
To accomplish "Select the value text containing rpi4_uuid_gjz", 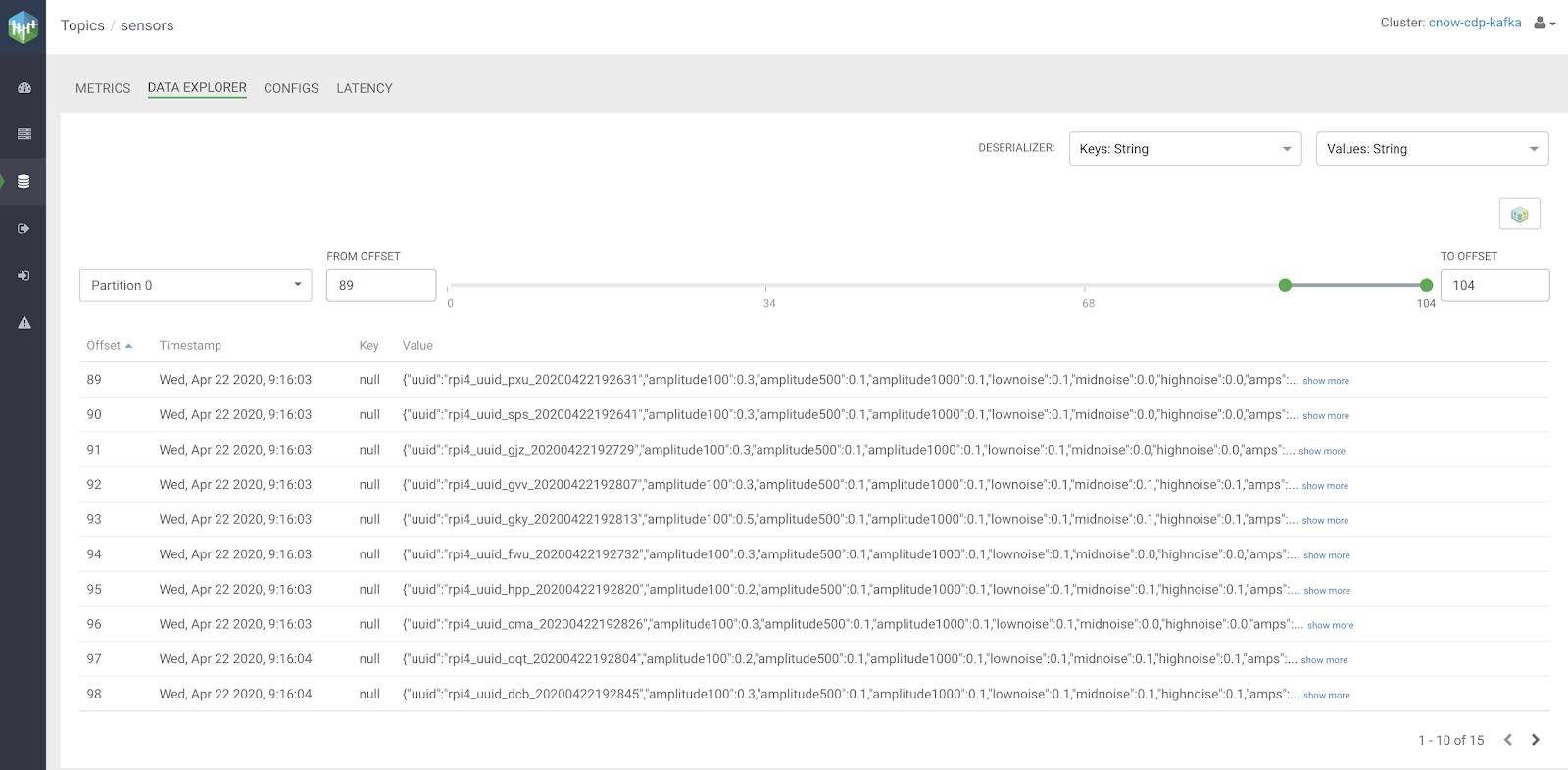I will 849,450.
